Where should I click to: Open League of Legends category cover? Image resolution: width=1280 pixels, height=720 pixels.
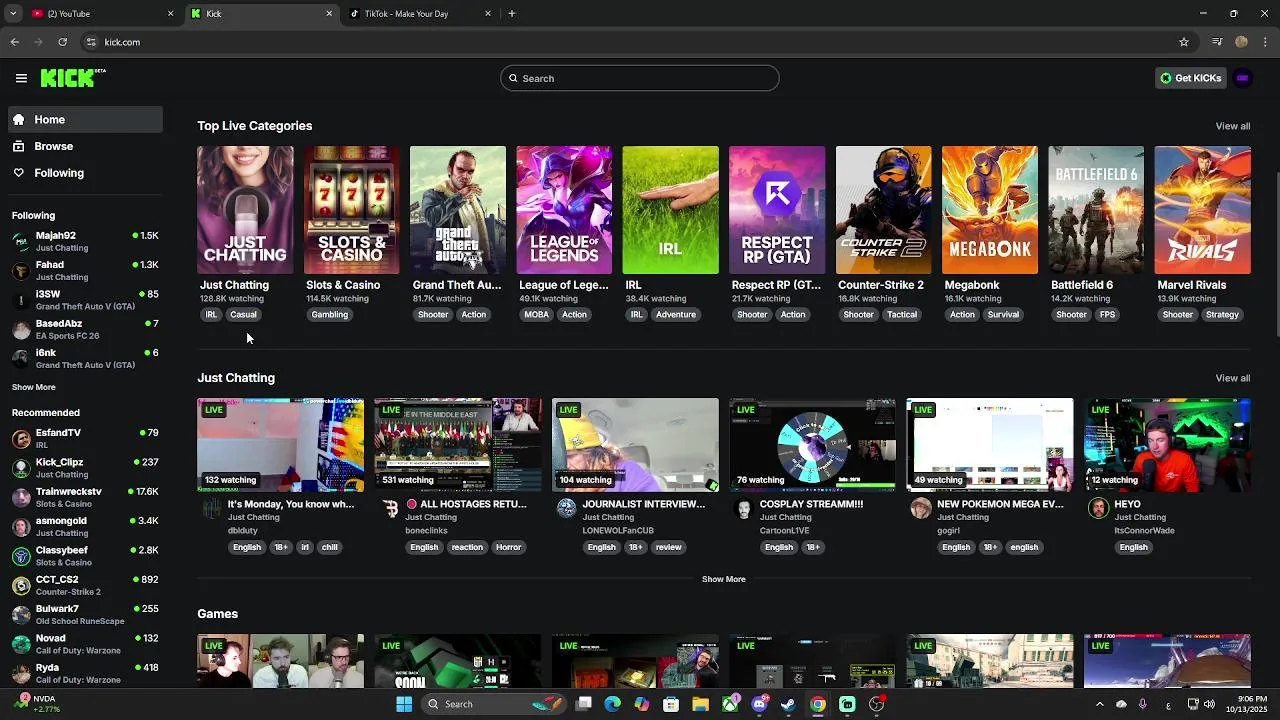coord(564,210)
